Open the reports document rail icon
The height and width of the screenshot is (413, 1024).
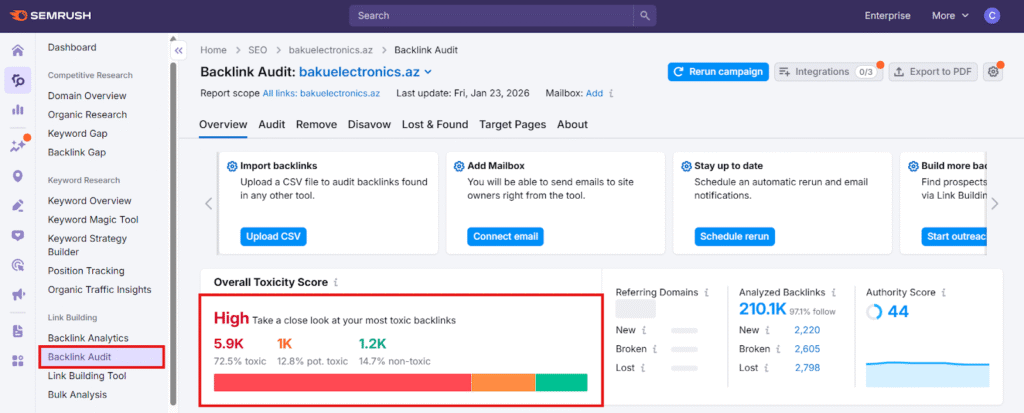pyautogui.click(x=18, y=331)
